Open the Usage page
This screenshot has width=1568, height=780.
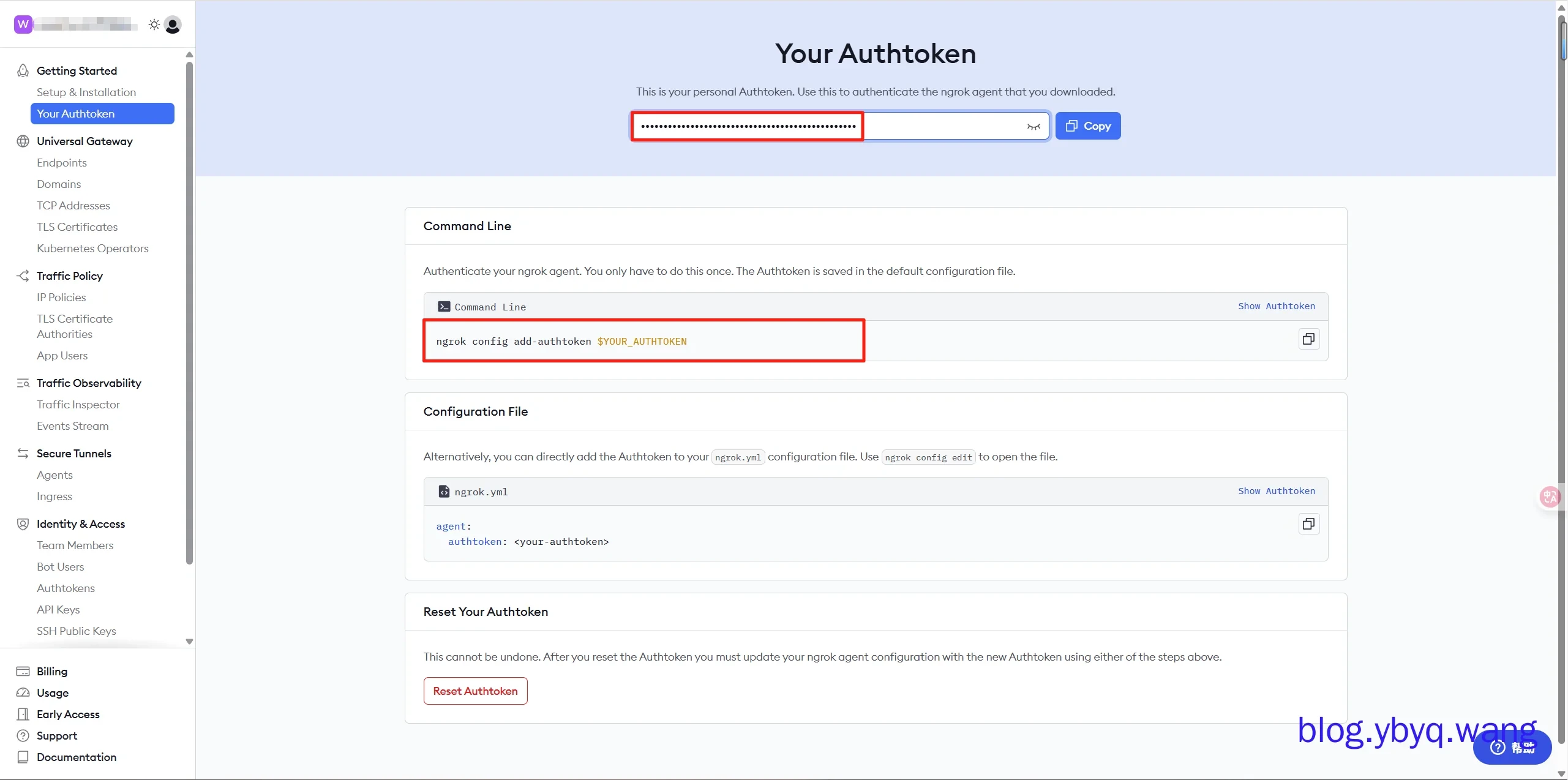(x=53, y=692)
